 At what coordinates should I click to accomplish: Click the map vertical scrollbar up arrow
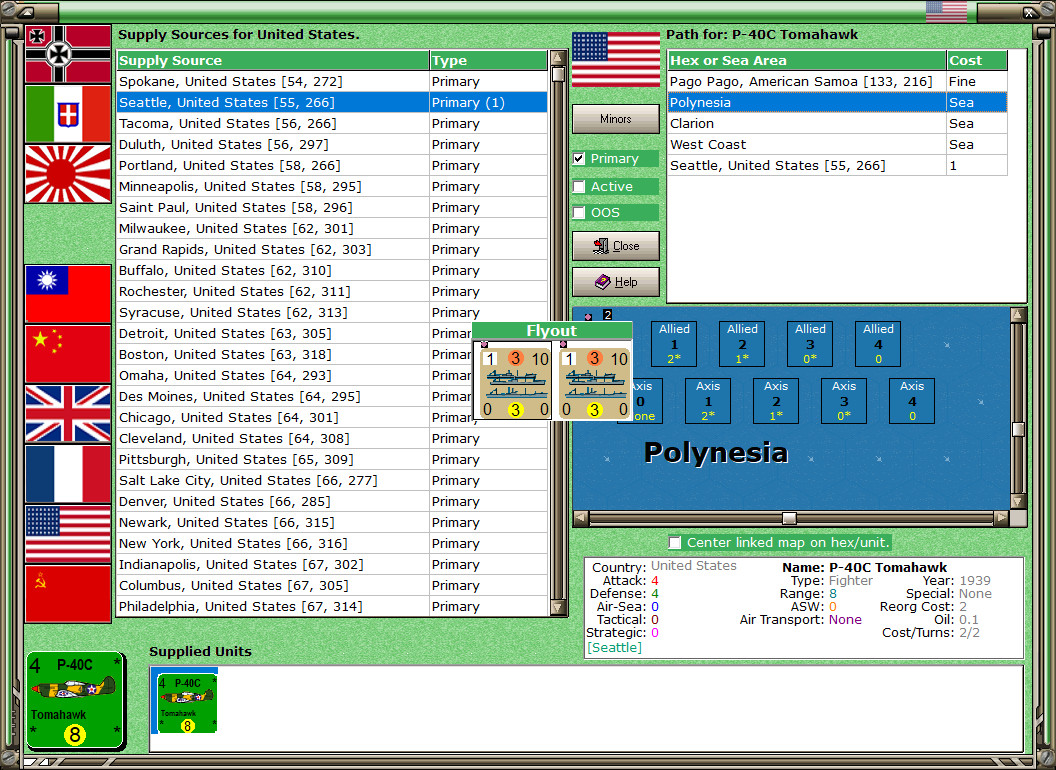(1018, 315)
